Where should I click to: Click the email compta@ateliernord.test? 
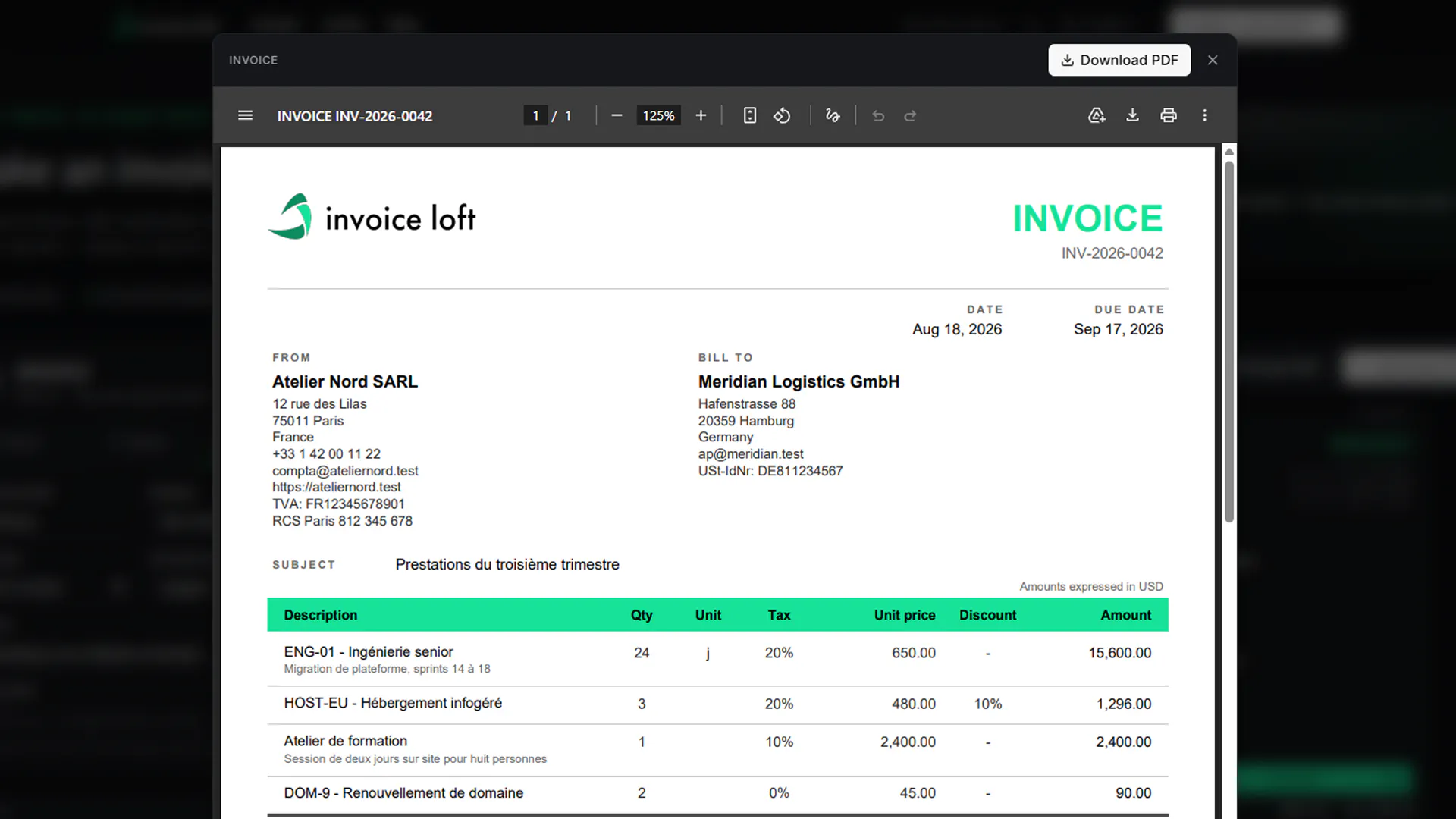tap(345, 471)
